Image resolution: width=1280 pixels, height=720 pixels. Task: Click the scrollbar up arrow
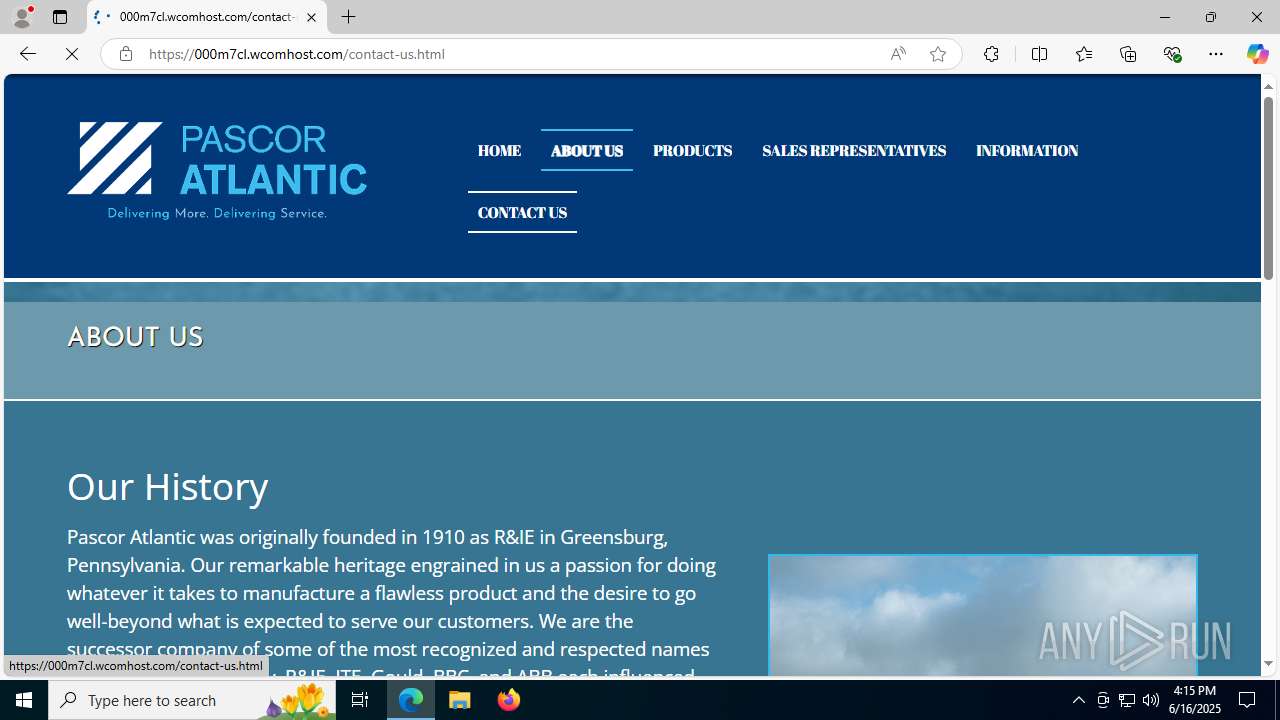[x=1268, y=86]
